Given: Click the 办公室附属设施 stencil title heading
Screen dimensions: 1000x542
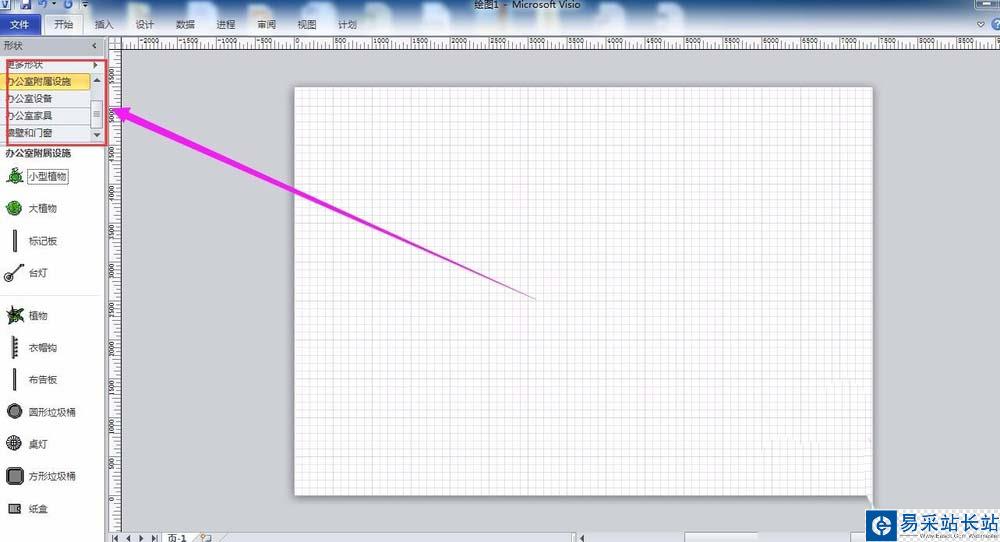Looking at the screenshot, I should (x=38, y=153).
